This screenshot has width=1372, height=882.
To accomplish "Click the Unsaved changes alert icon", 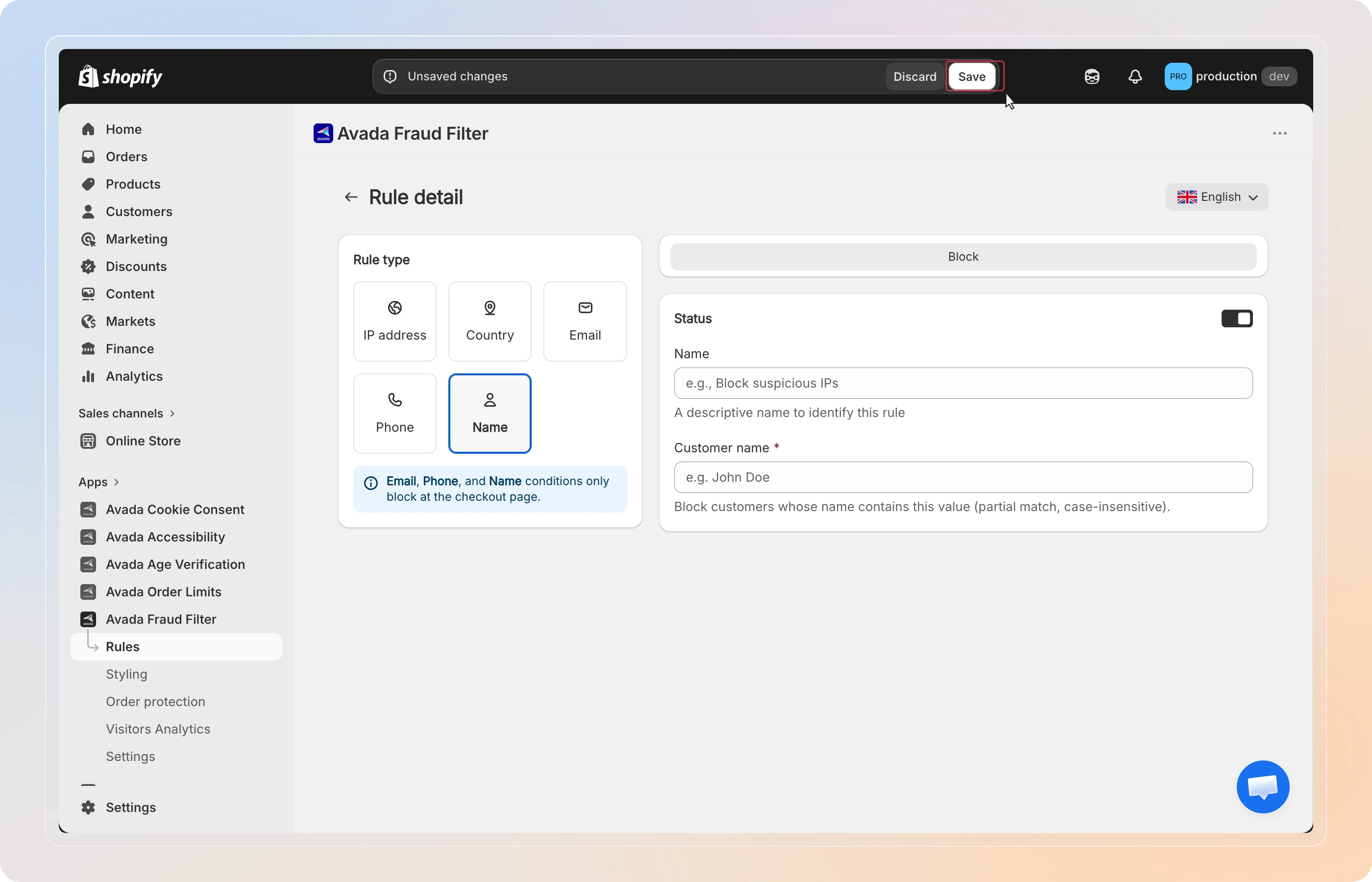I will pos(390,76).
